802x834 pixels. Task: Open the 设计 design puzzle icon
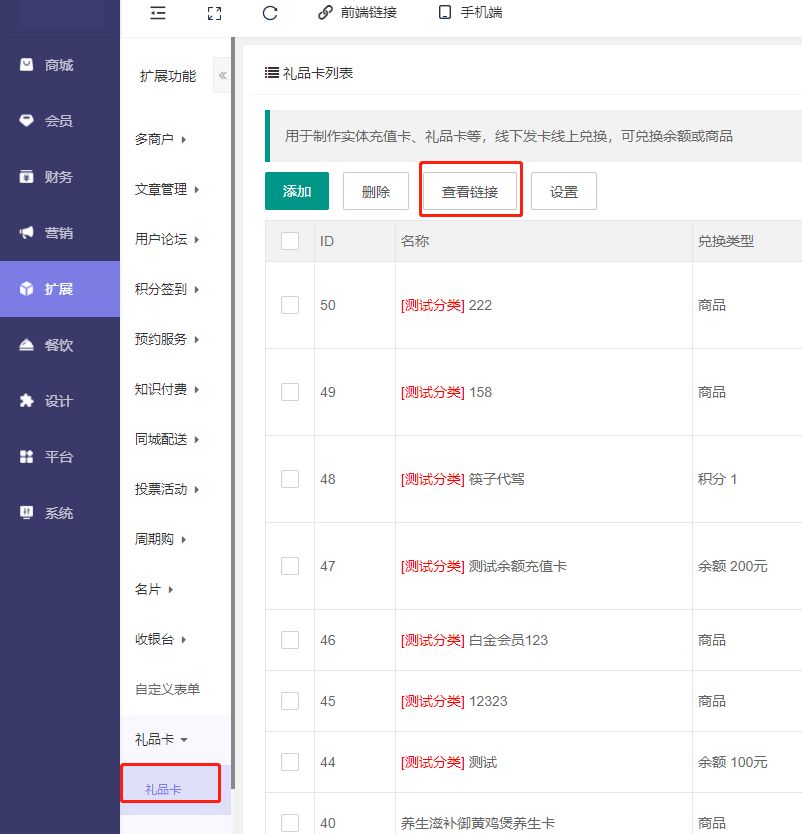pos(27,401)
